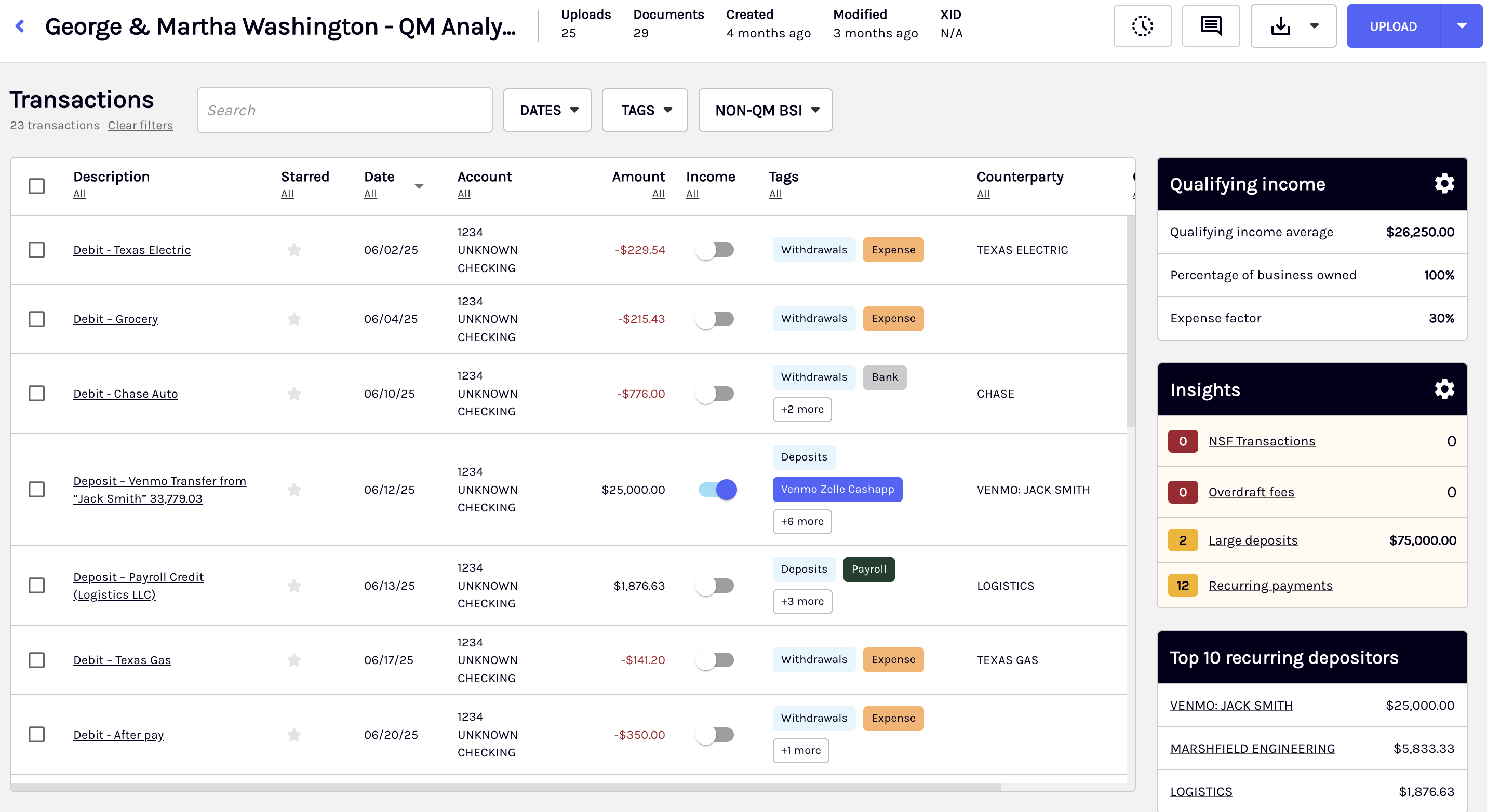Sort by the Date column header
Image resolution: width=1487 pixels, height=812 pixels.
(x=379, y=177)
